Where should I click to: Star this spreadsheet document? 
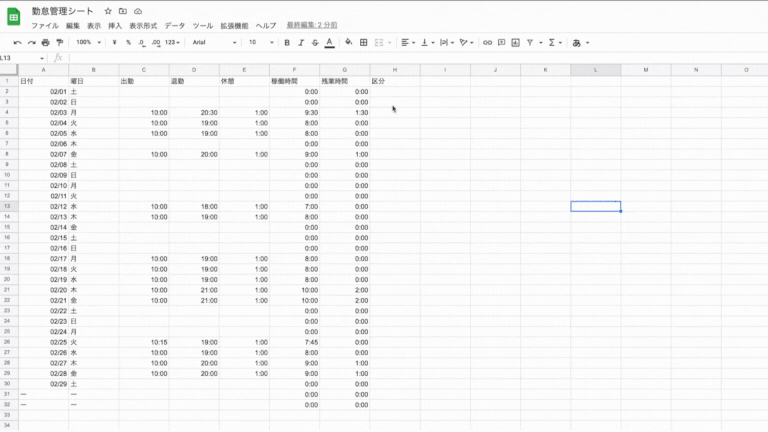pos(108,10)
